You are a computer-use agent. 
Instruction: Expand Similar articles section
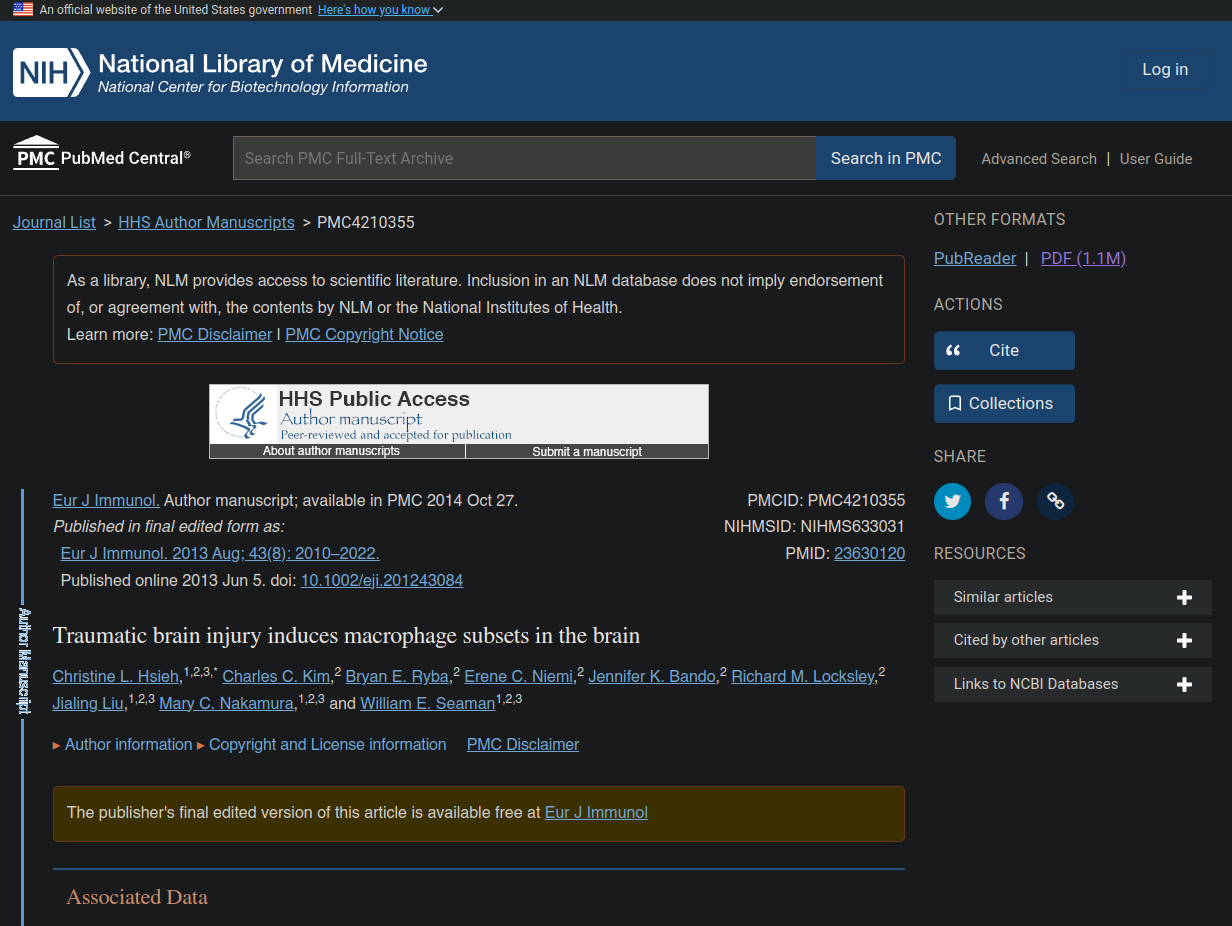[x=1073, y=597]
